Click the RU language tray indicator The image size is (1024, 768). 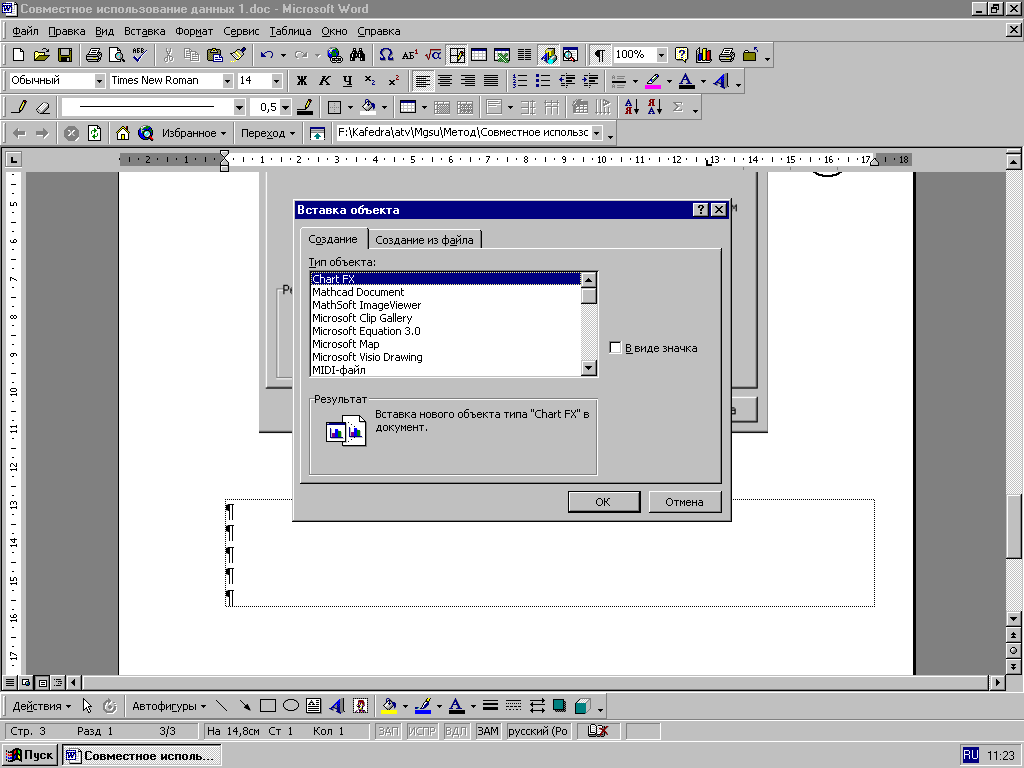[970, 755]
